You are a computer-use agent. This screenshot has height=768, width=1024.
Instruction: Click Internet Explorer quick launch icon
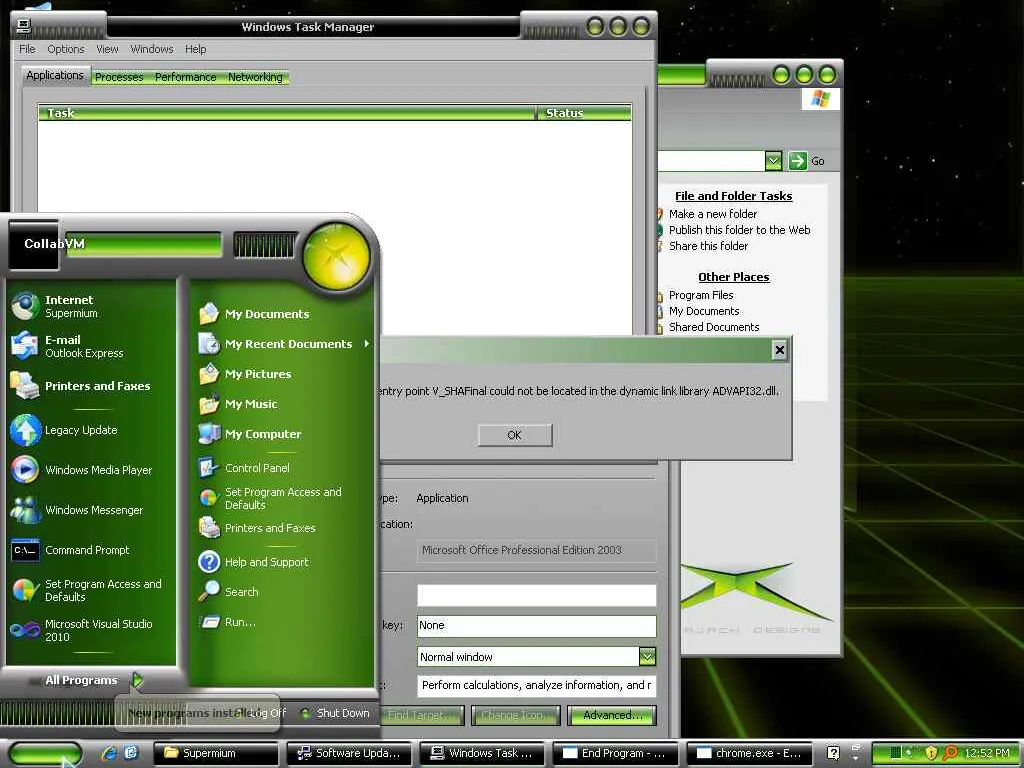(109, 753)
